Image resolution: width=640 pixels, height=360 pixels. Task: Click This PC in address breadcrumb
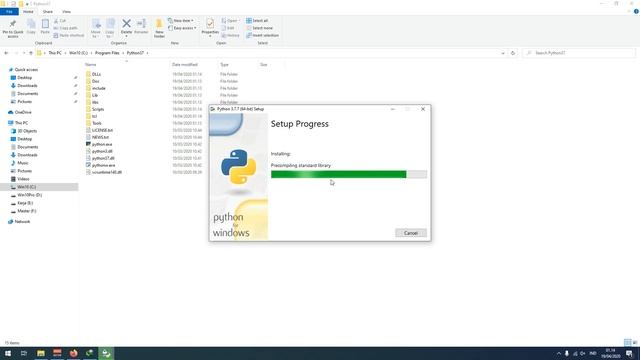click(x=55, y=53)
